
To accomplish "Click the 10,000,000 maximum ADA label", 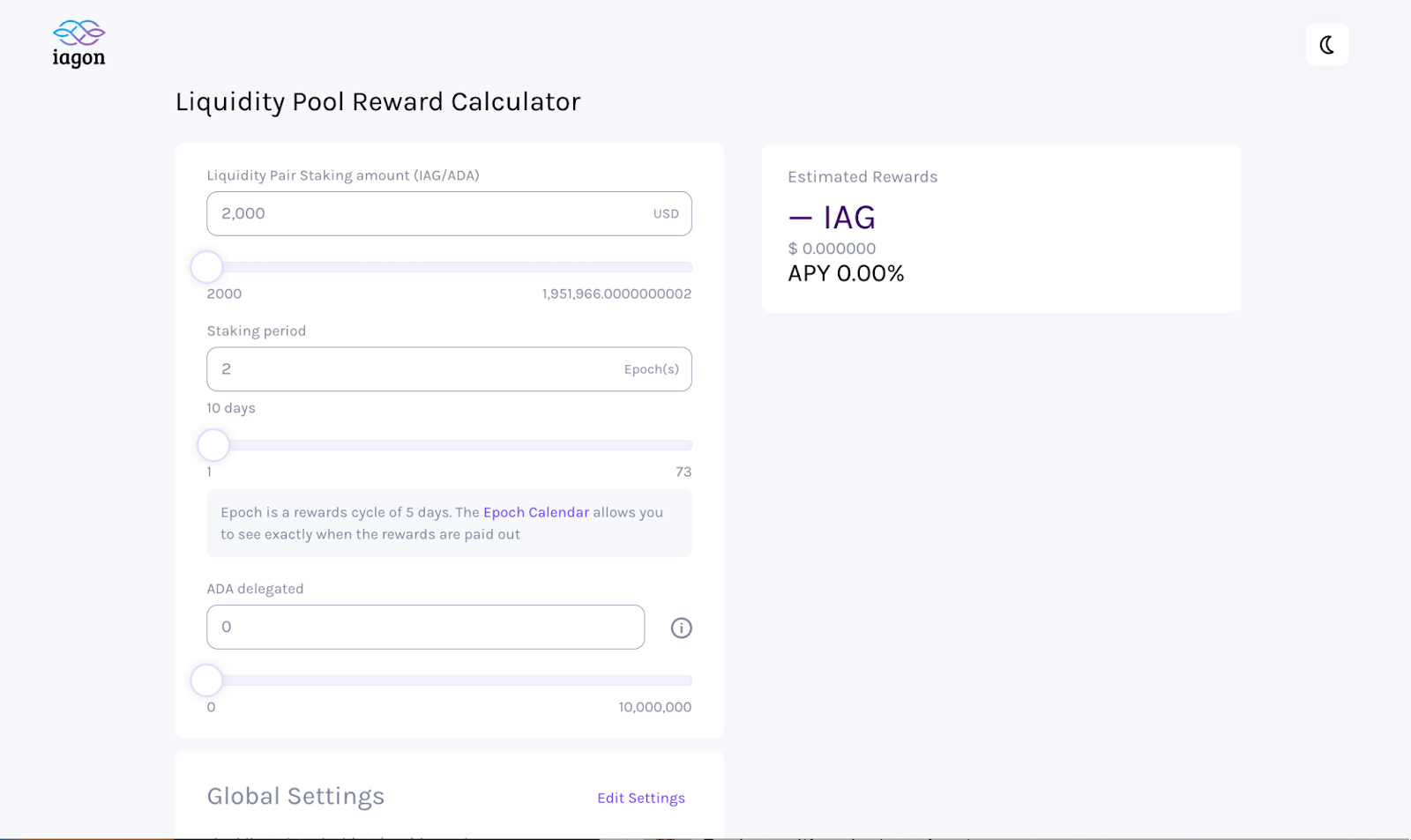I will [655, 707].
